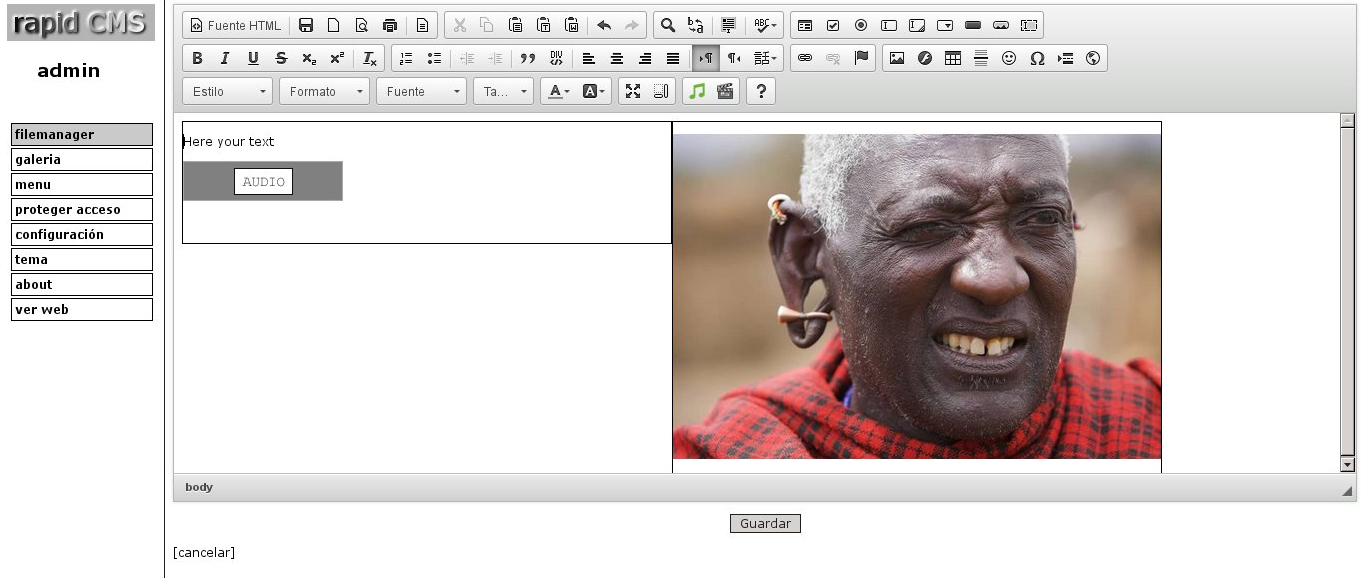Screen dimensions: 1362x578
Task: Toggle the show blocks button
Action: (661, 91)
